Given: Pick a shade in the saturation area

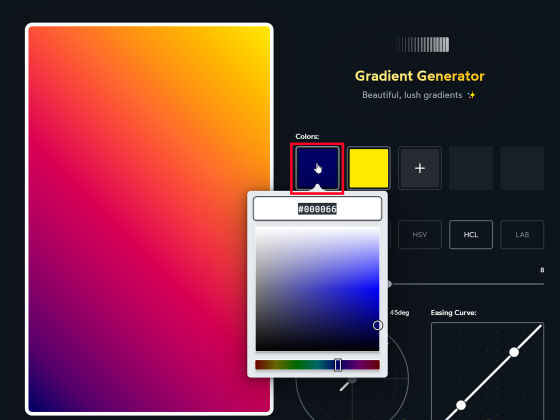Looking at the screenshot, I should (317, 289).
